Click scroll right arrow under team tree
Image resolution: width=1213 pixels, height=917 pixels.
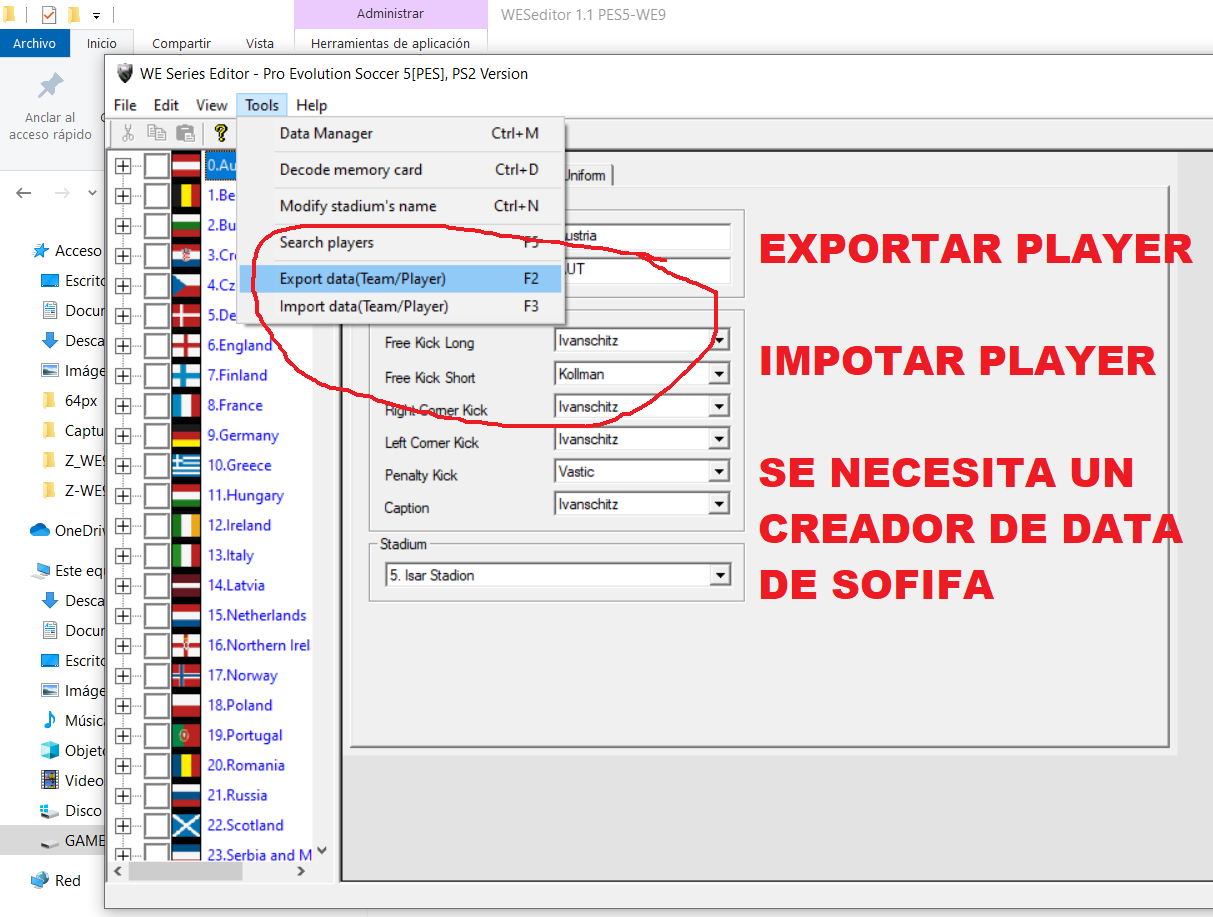(x=301, y=872)
